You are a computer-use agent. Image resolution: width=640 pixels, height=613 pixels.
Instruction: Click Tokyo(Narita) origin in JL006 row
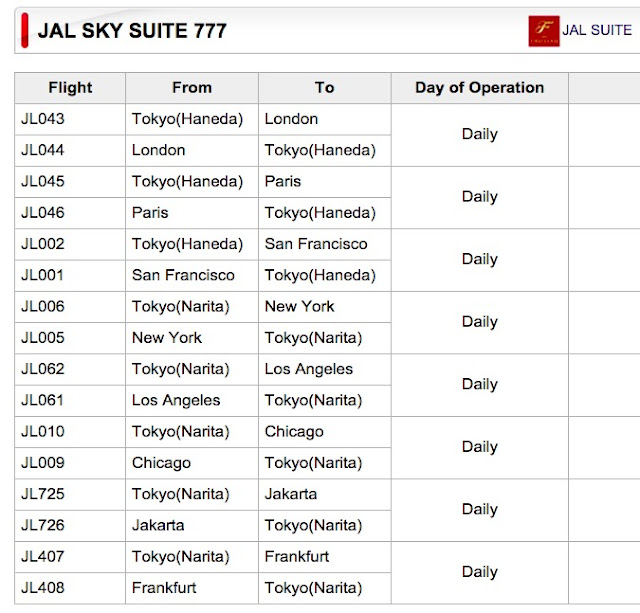click(181, 306)
